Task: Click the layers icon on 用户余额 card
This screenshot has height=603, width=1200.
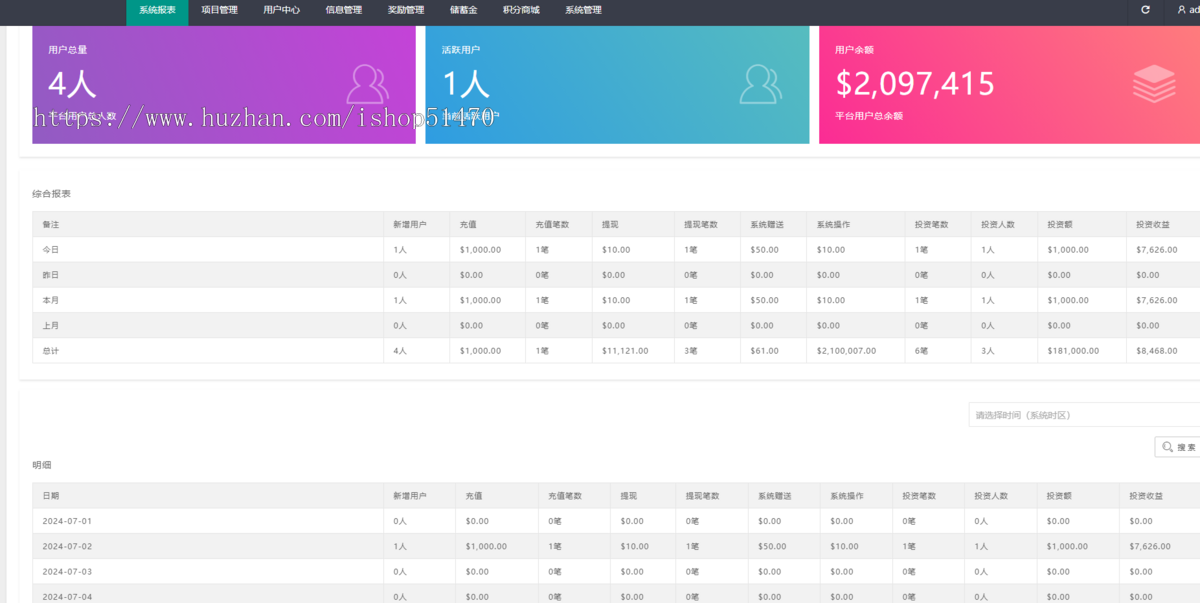Action: click(1154, 85)
